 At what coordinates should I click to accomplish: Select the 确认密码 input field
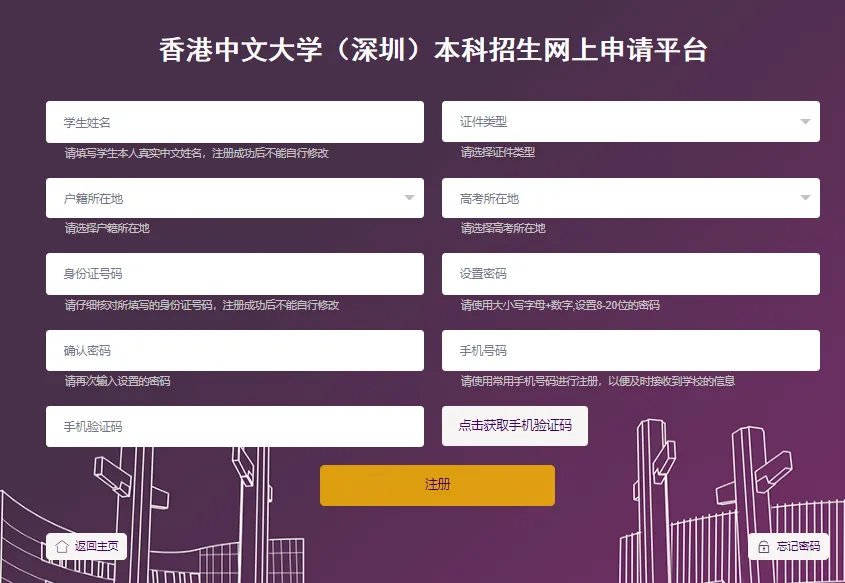coord(235,351)
